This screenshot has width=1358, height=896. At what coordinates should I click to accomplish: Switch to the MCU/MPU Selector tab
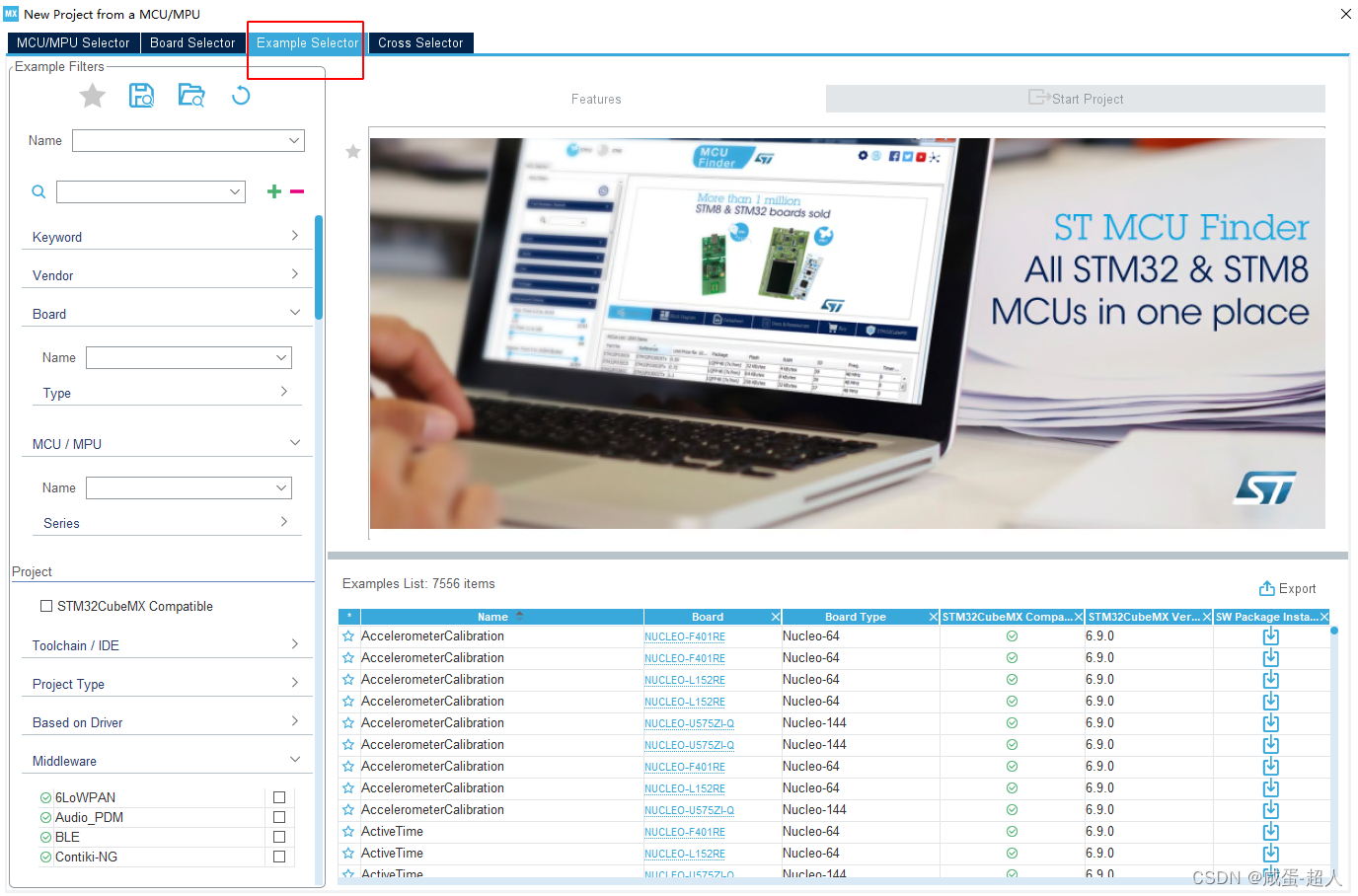coord(73,42)
